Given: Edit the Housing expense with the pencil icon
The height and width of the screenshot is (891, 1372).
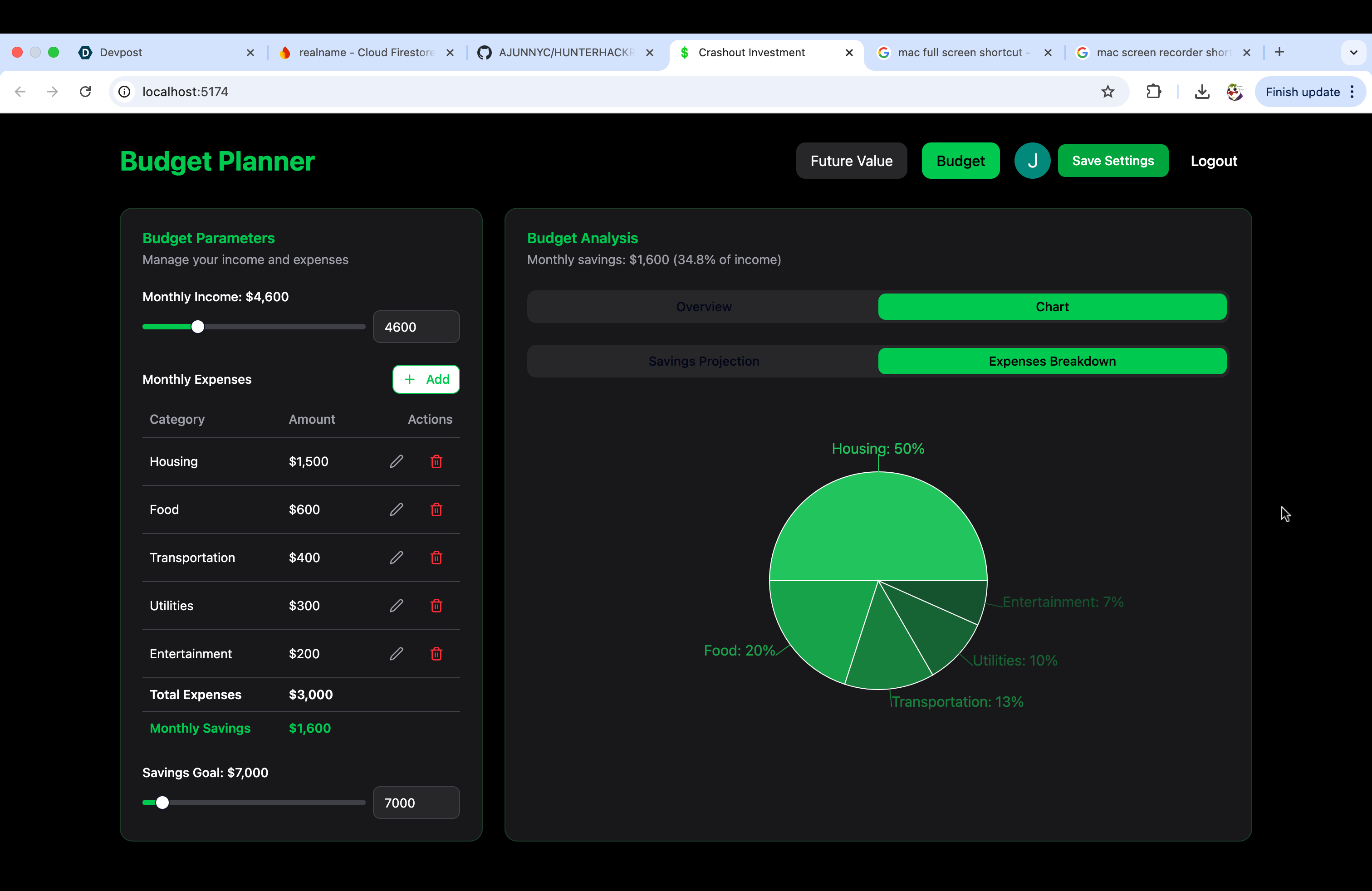Looking at the screenshot, I should click(396, 461).
